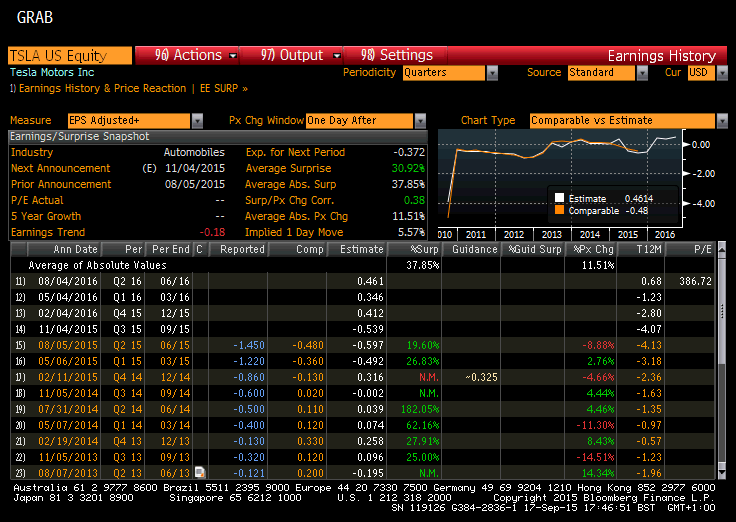Click the Reported column header
The height and width of the screenshot is (522, 736).
238,249
